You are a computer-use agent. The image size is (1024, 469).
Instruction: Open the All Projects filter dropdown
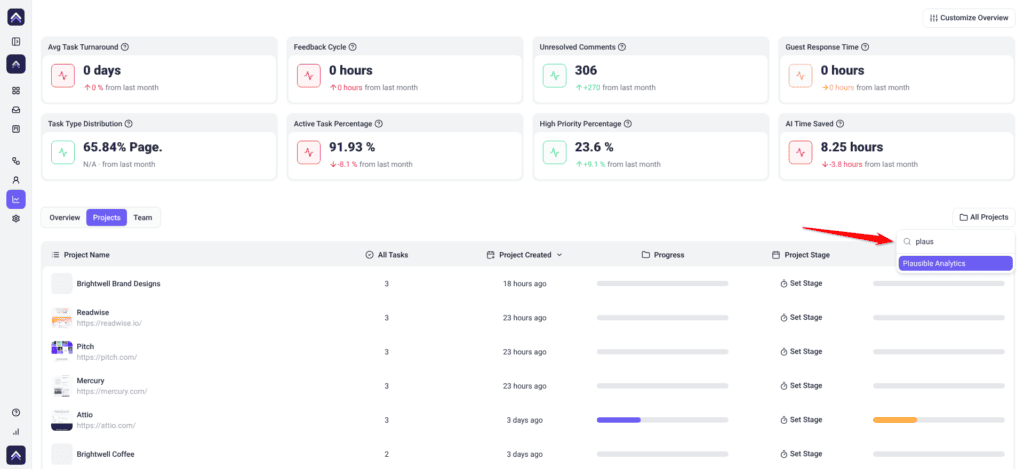coord(984,217)
